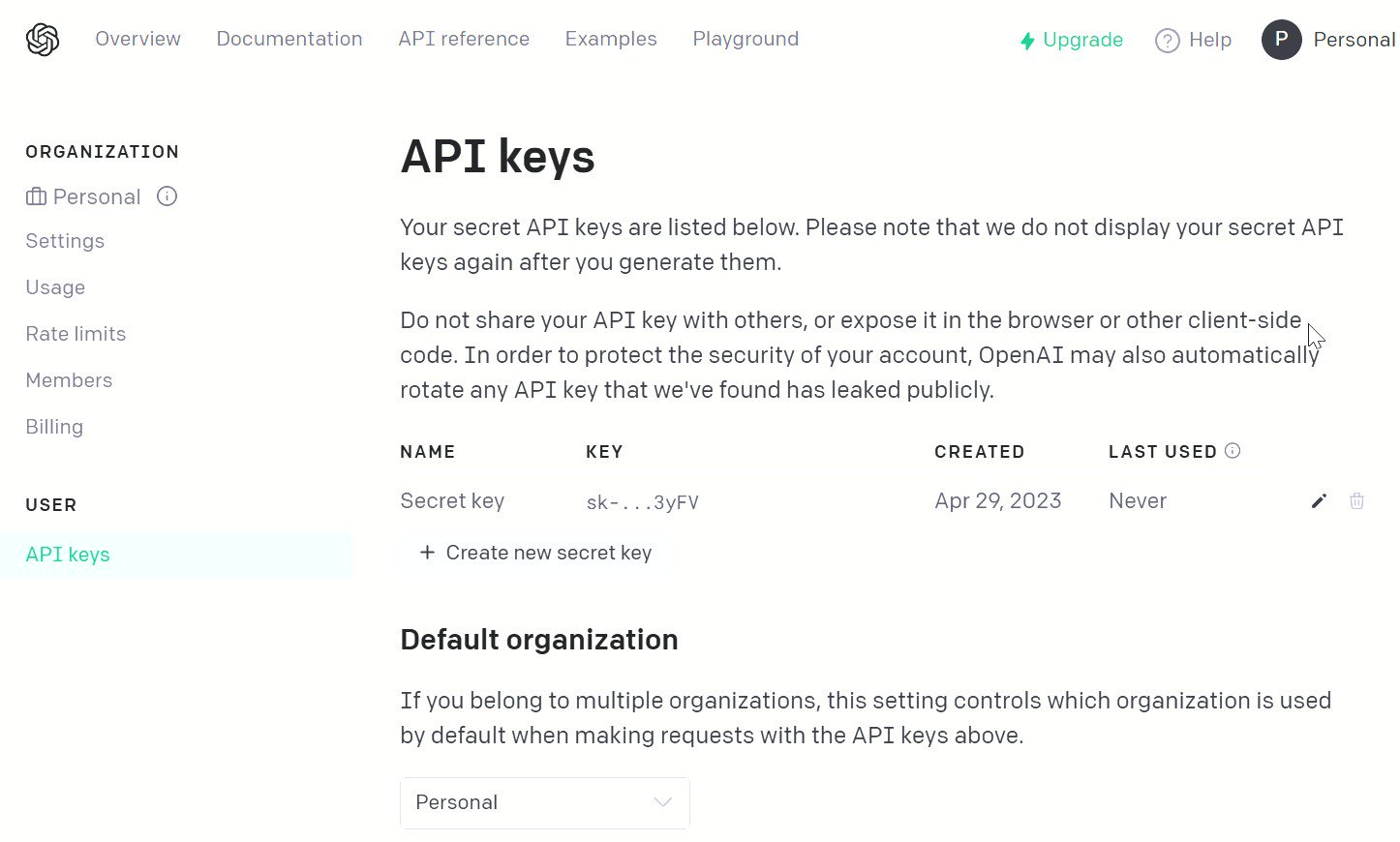
Task: Open Rate limits settings
Action: 76,334
